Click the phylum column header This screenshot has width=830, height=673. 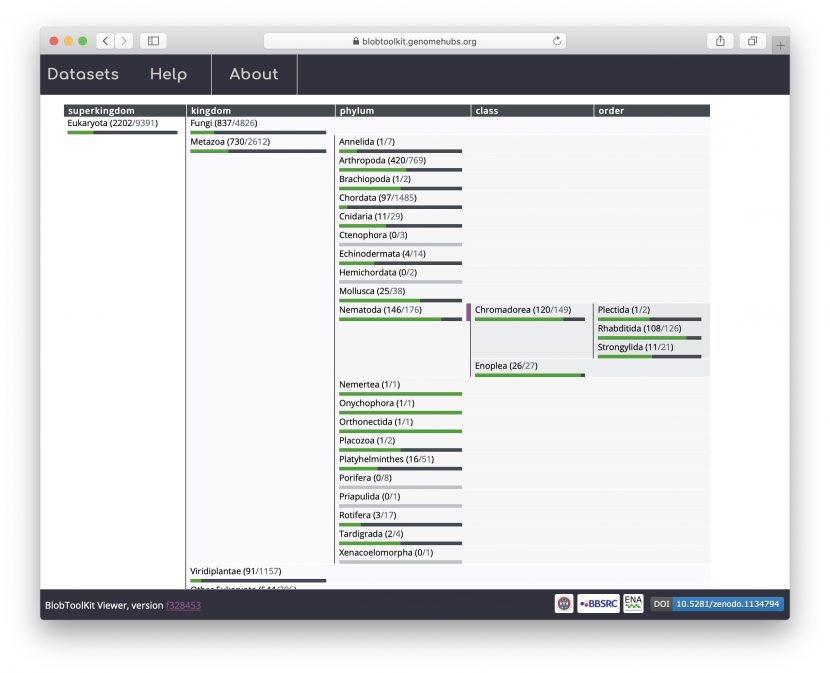coord(403,111)
